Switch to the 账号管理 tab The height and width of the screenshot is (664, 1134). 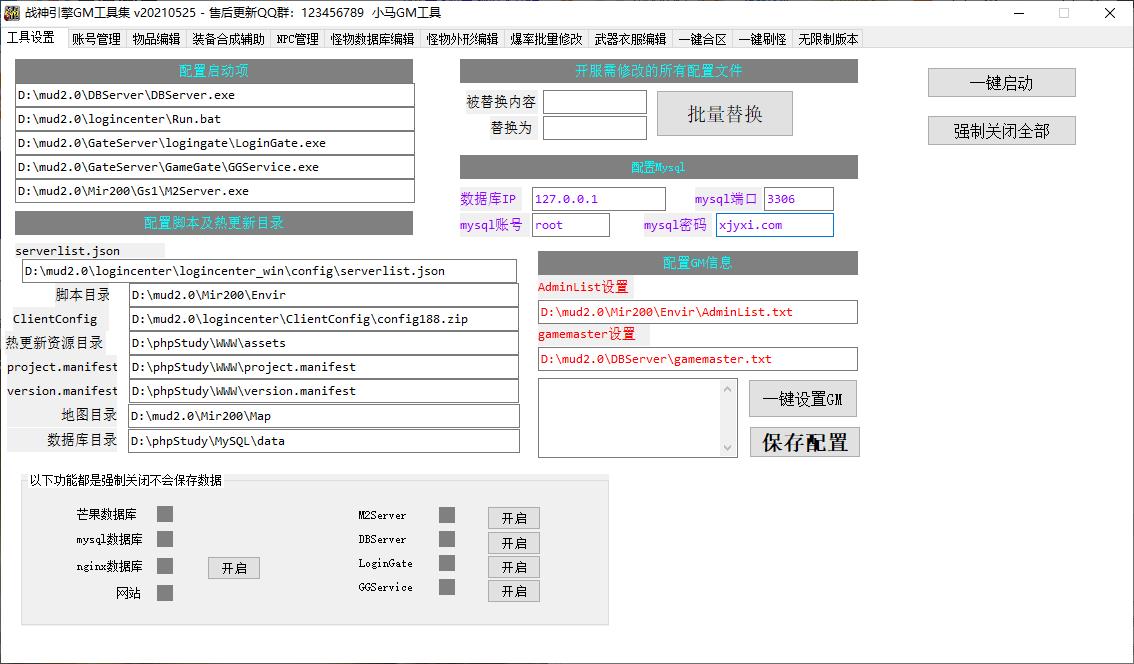coord(96,39)
